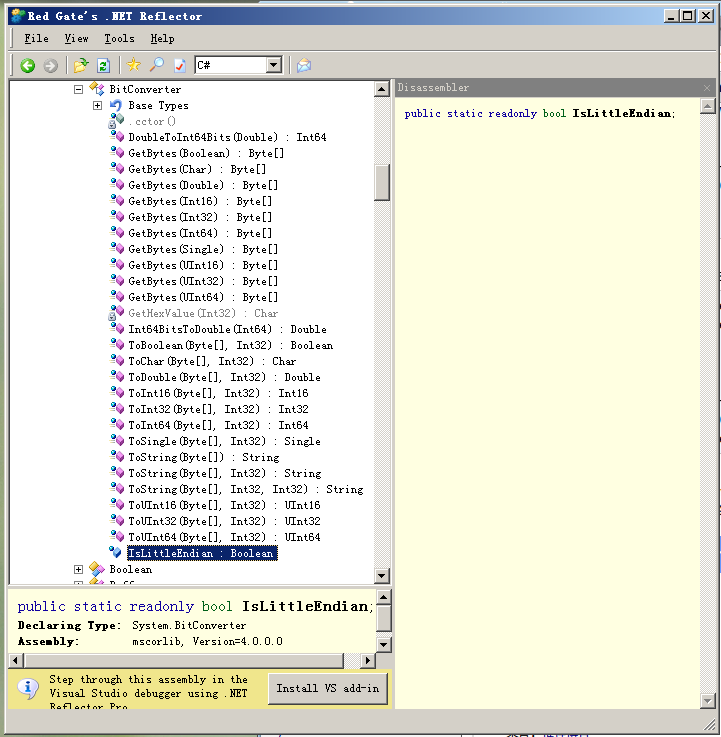The image size is (721, 737).
Task: Click Reflector app icon in title bar
Action: click(18, 16)
